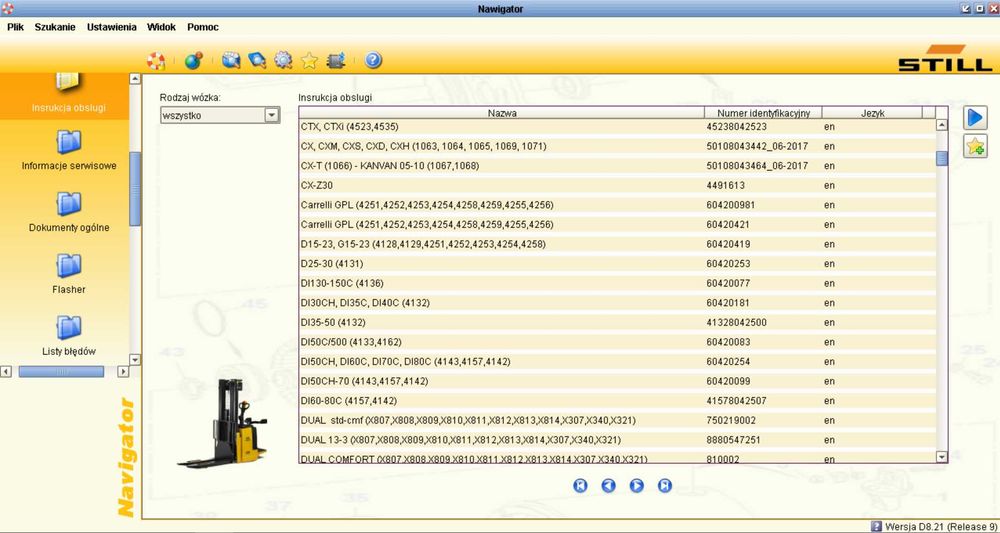Select Carrelli GPL row numbered 60420421
This screenshot has width=1000, height=533.
[x=617, y=224]
